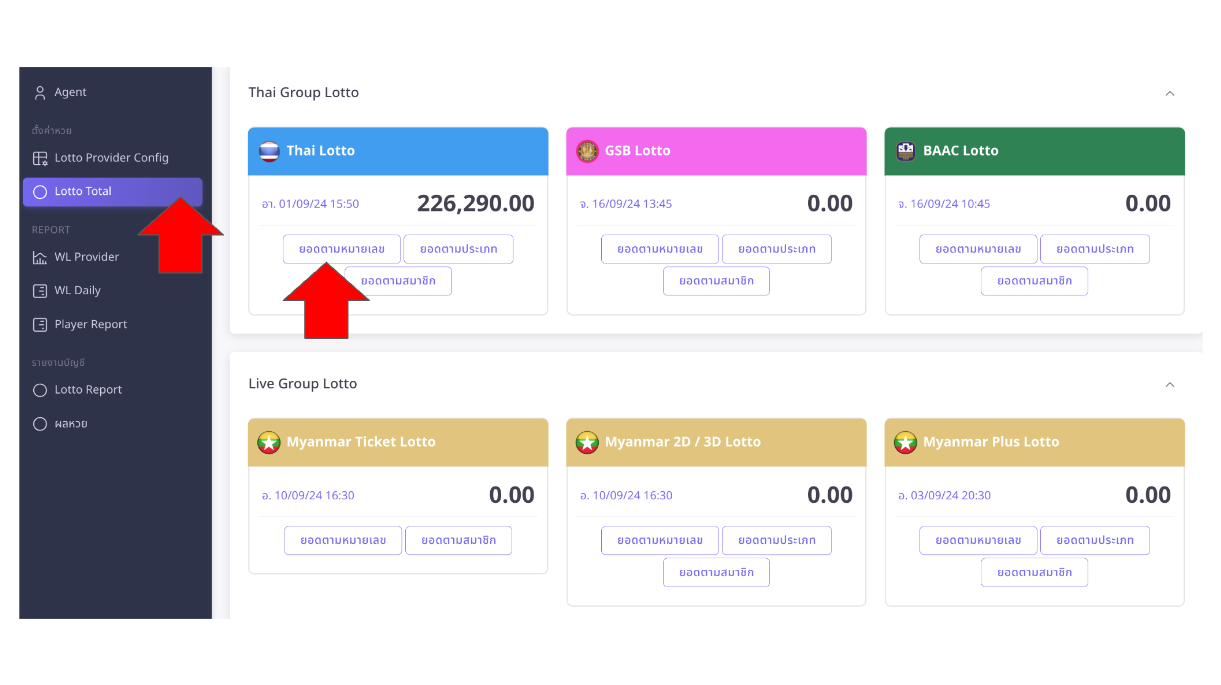
Task: Click the WL Provider chart icon
Action: (40, 257)
